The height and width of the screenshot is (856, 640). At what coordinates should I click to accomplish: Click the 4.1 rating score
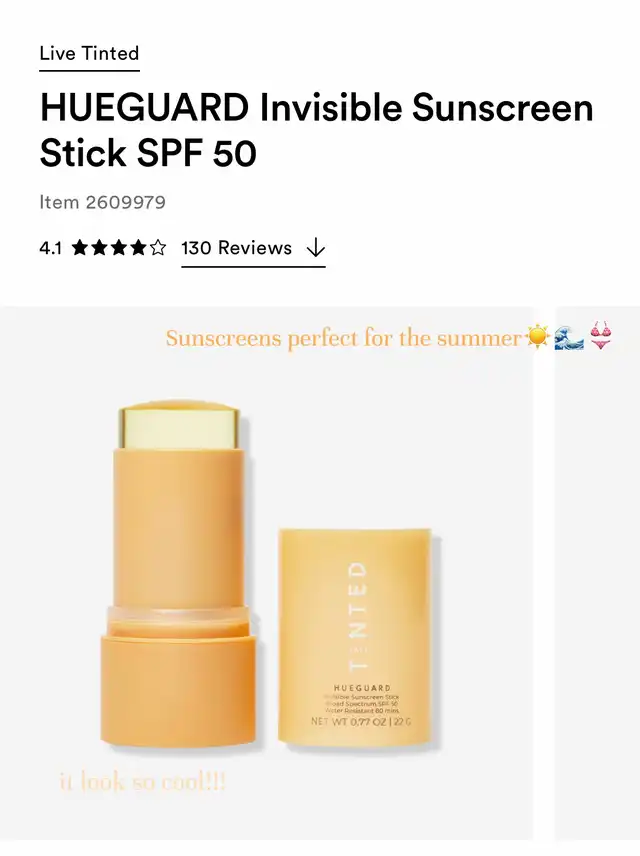coord(50,248)
